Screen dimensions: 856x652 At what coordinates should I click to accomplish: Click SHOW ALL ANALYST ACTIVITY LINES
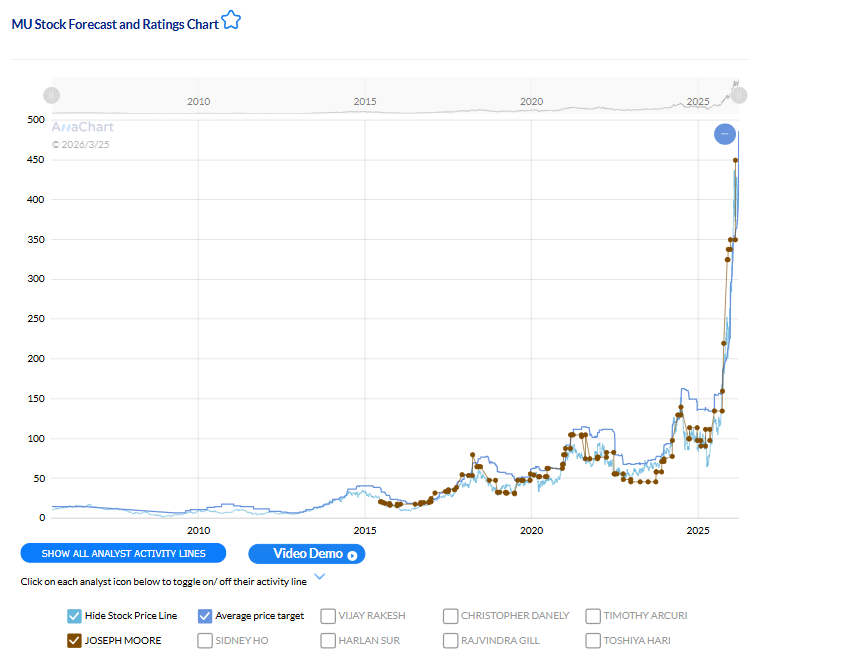click(x=123, y=553)
